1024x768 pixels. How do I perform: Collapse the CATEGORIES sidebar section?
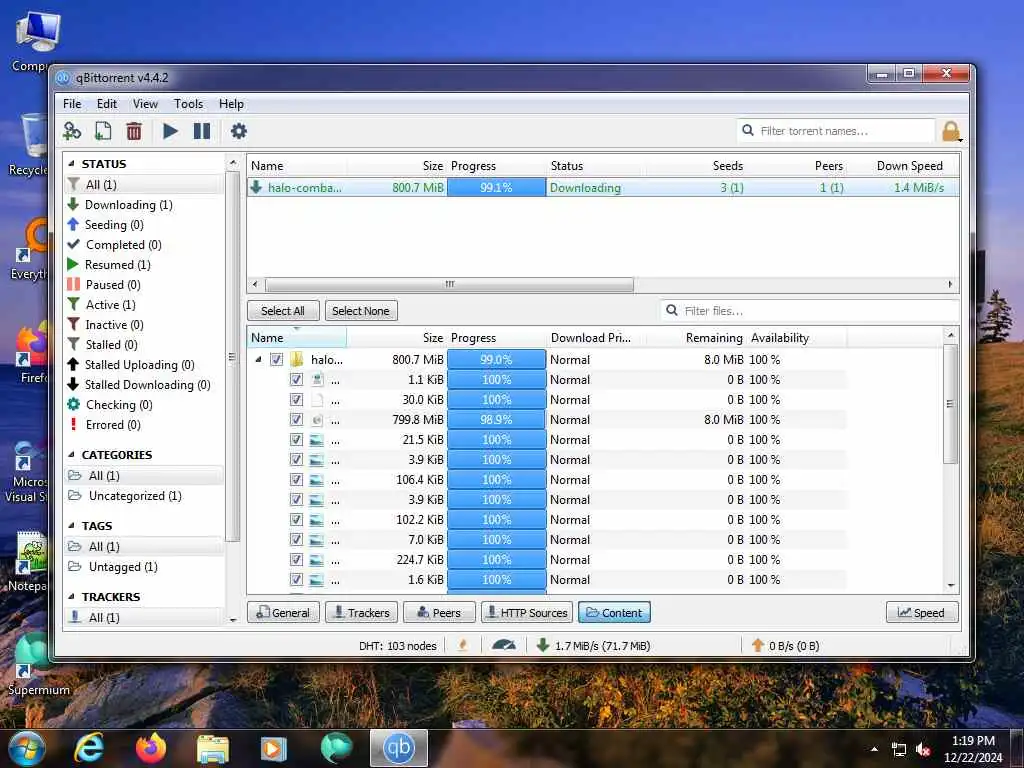71,455
